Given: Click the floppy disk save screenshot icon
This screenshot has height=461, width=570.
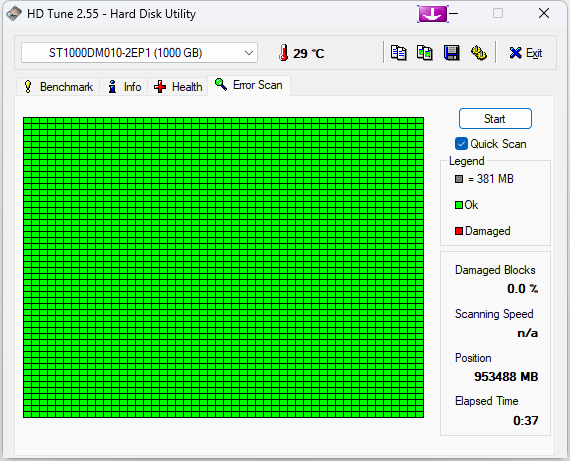Looking at the screenshot, I should coord(451,53).
